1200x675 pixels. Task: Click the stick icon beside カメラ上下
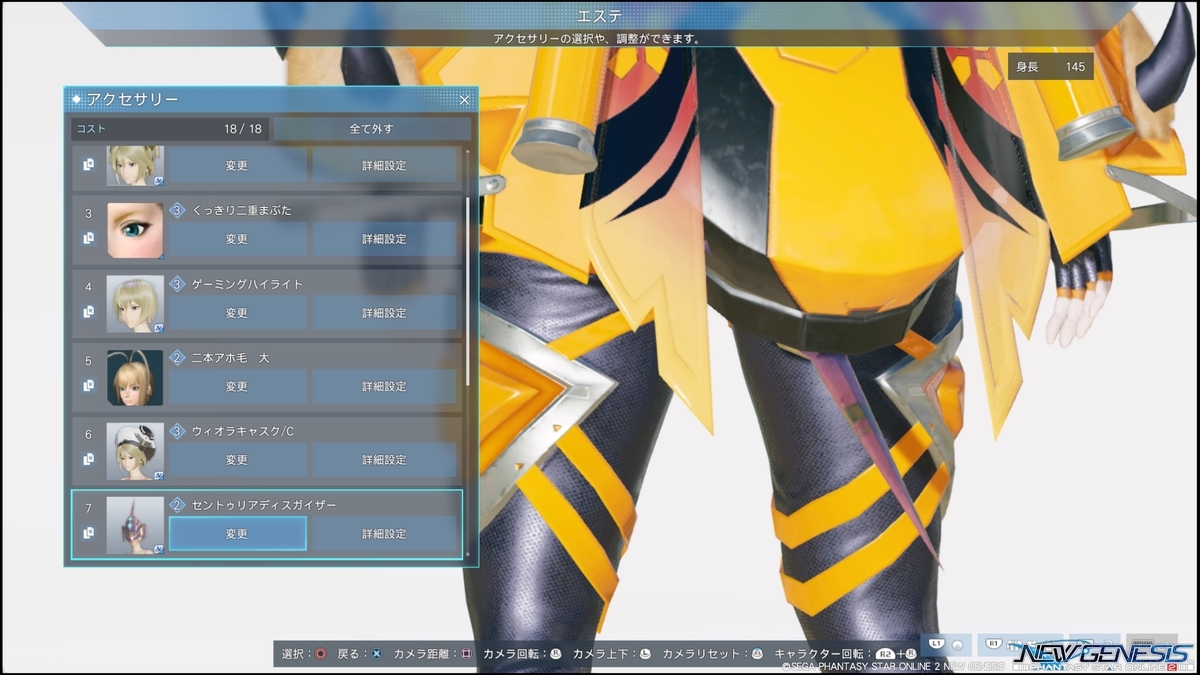coord(645,653)
